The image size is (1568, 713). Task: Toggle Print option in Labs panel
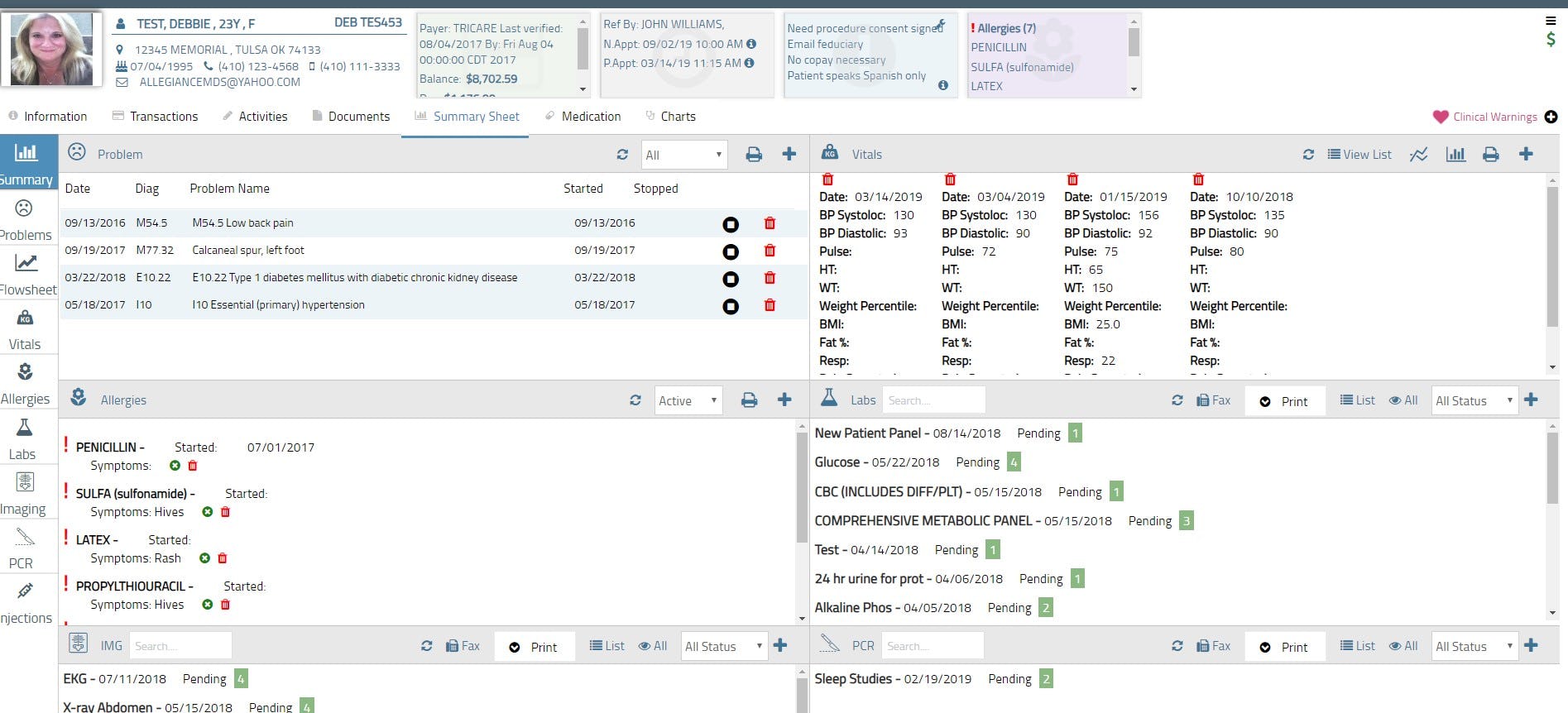click(x=1284, y=401)
